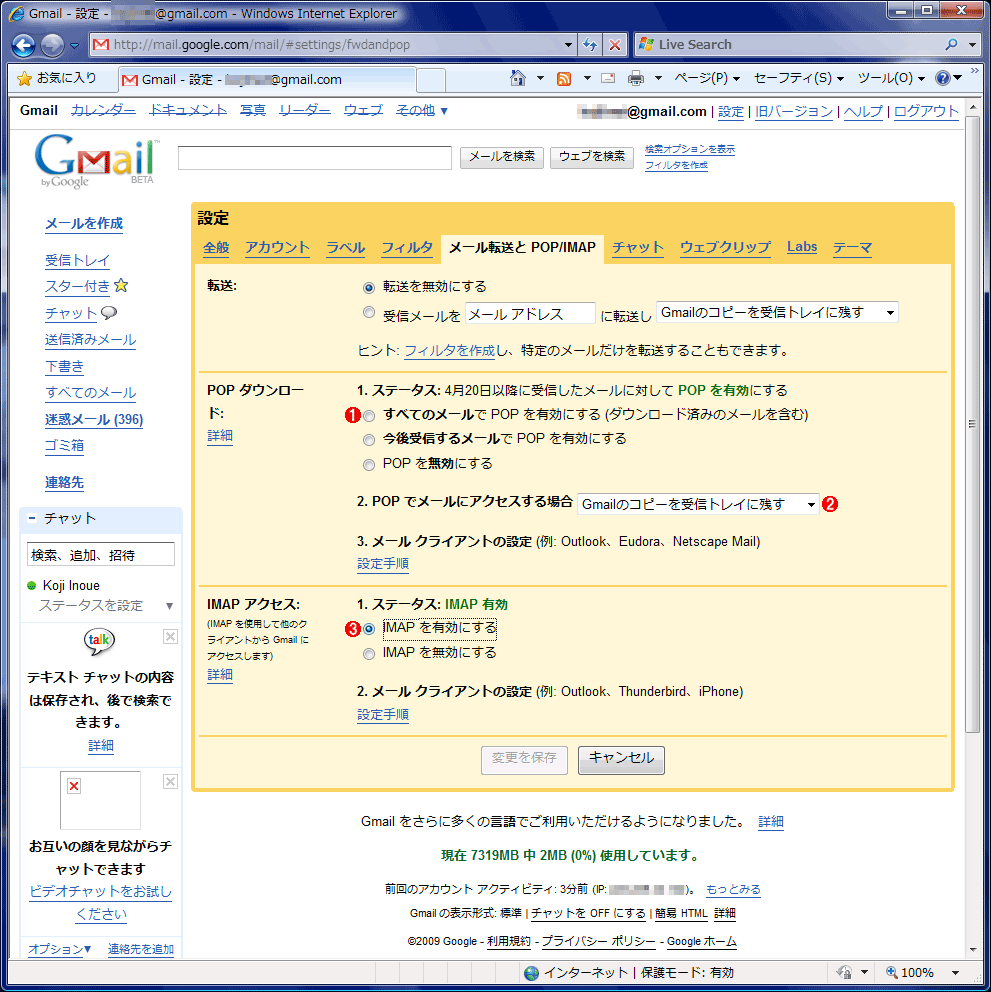Select すべてのメールで POP を有効にする option

tap(369, 416)
